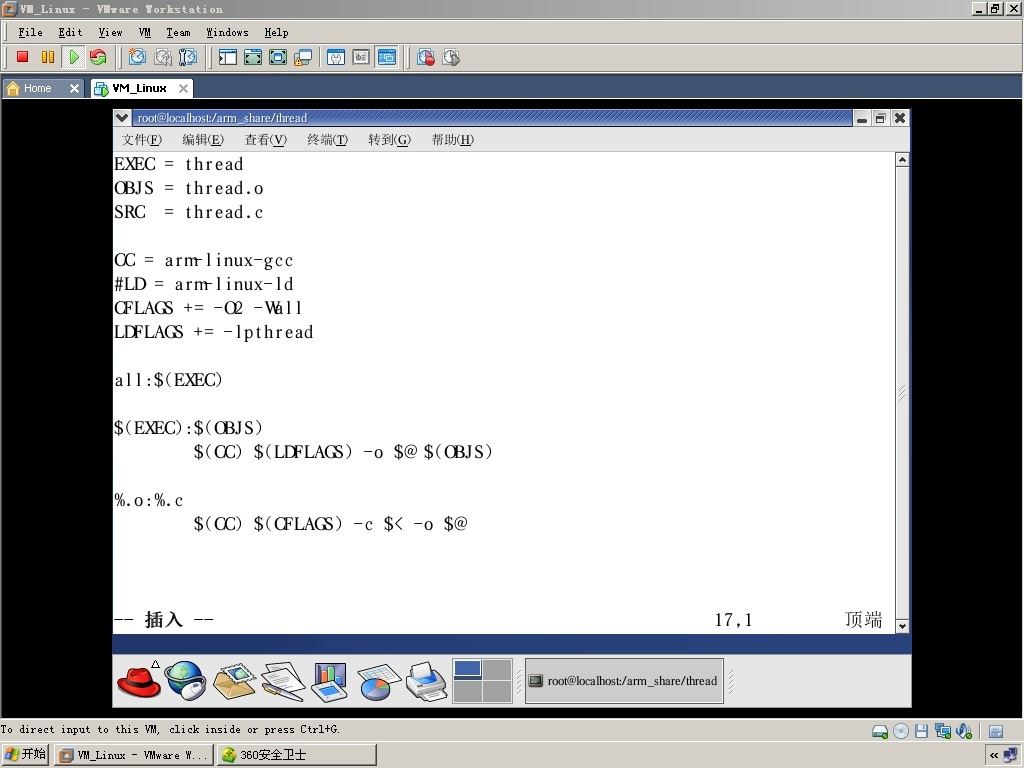
Task: Open the terminal window menu arrow
Action: click(121, 118)
